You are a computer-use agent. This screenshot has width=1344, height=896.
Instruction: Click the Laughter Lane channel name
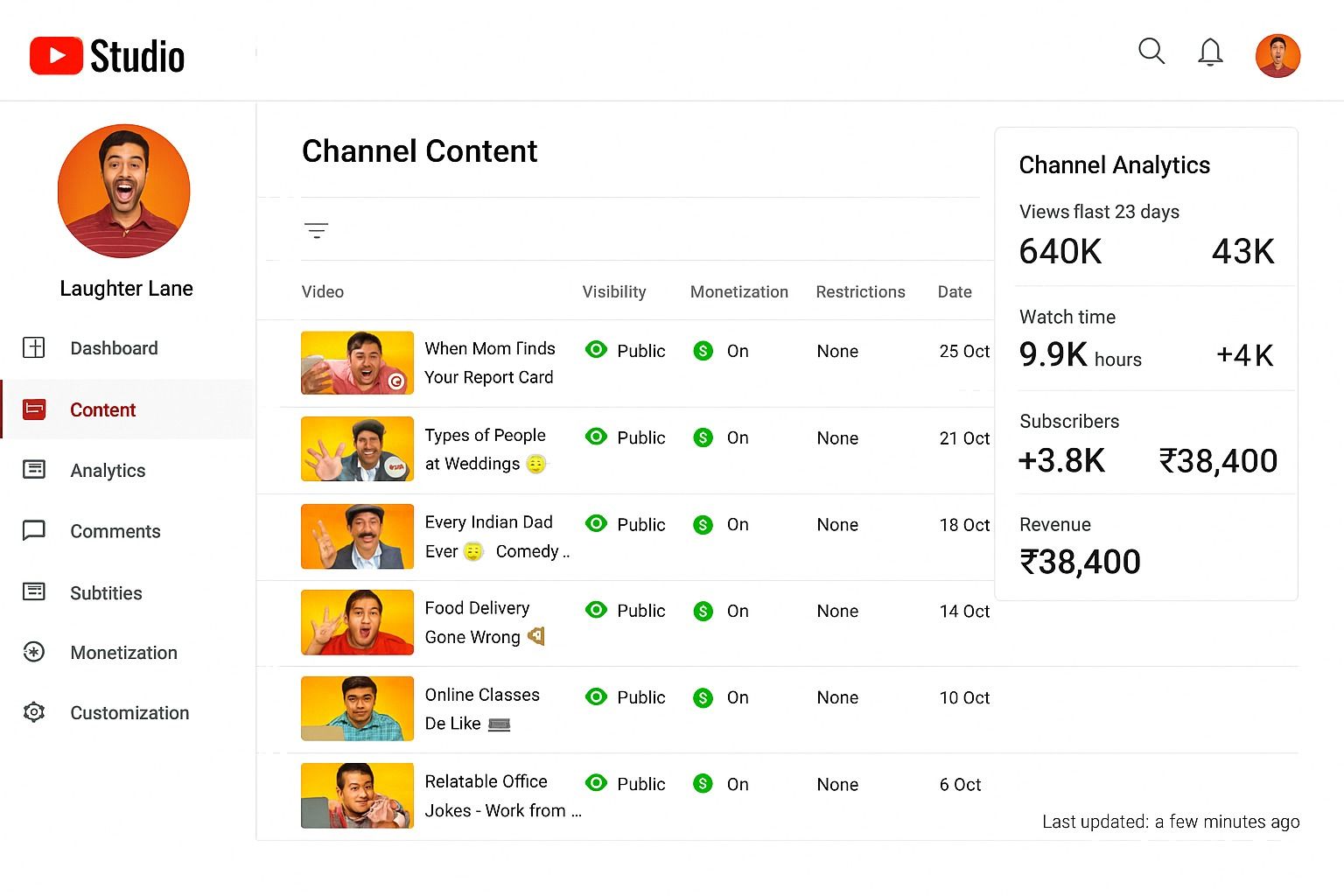coord(126,288)
